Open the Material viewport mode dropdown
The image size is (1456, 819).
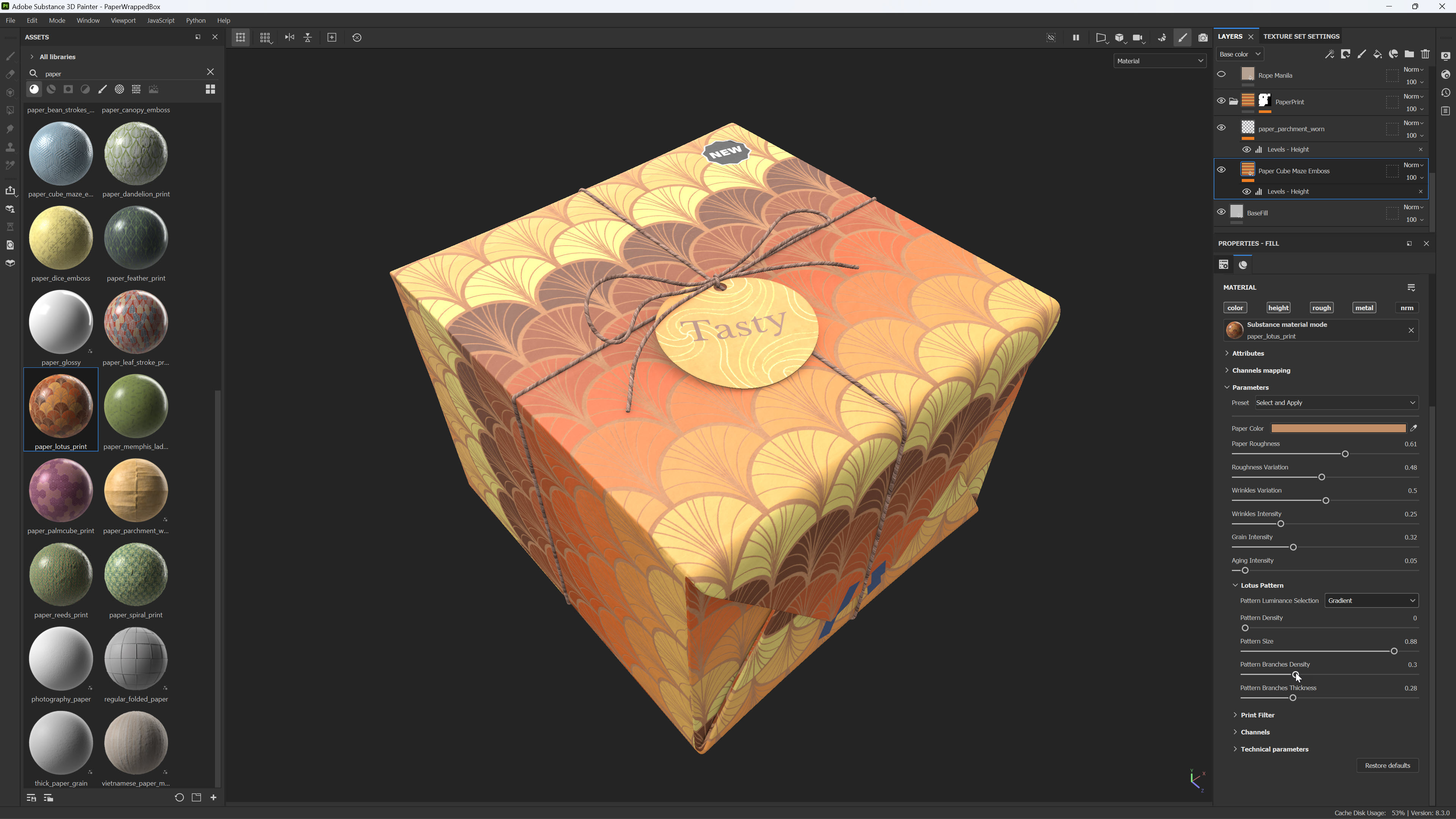click(1159, 61)
